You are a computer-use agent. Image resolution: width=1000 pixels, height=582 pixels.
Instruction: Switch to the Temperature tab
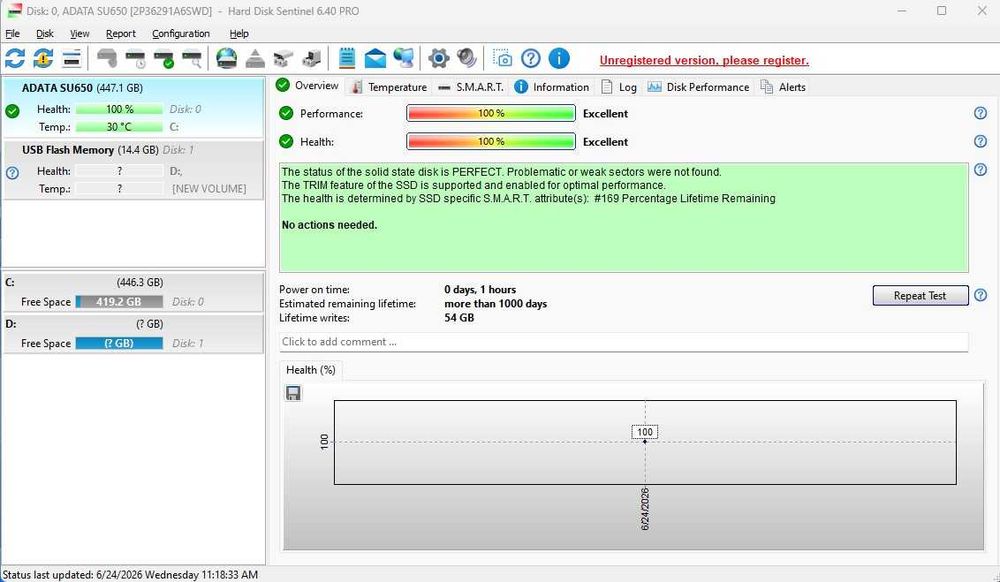pos(389,87)
